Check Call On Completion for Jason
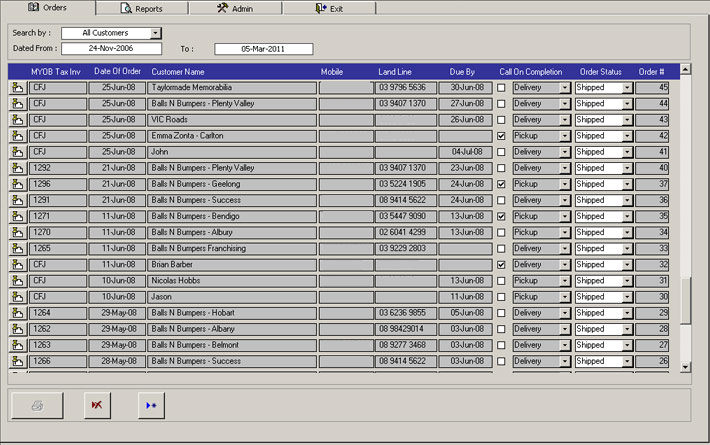 coord(501,297)
